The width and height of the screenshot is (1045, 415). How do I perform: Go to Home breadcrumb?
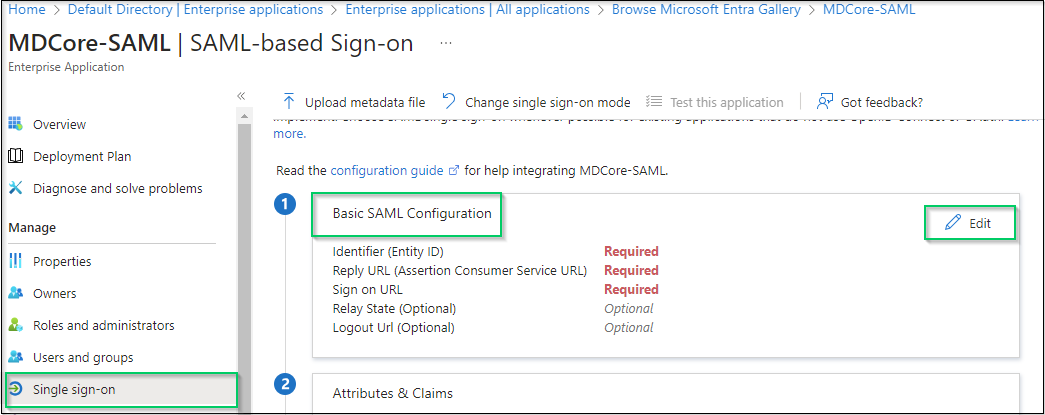tap(27, 9)
